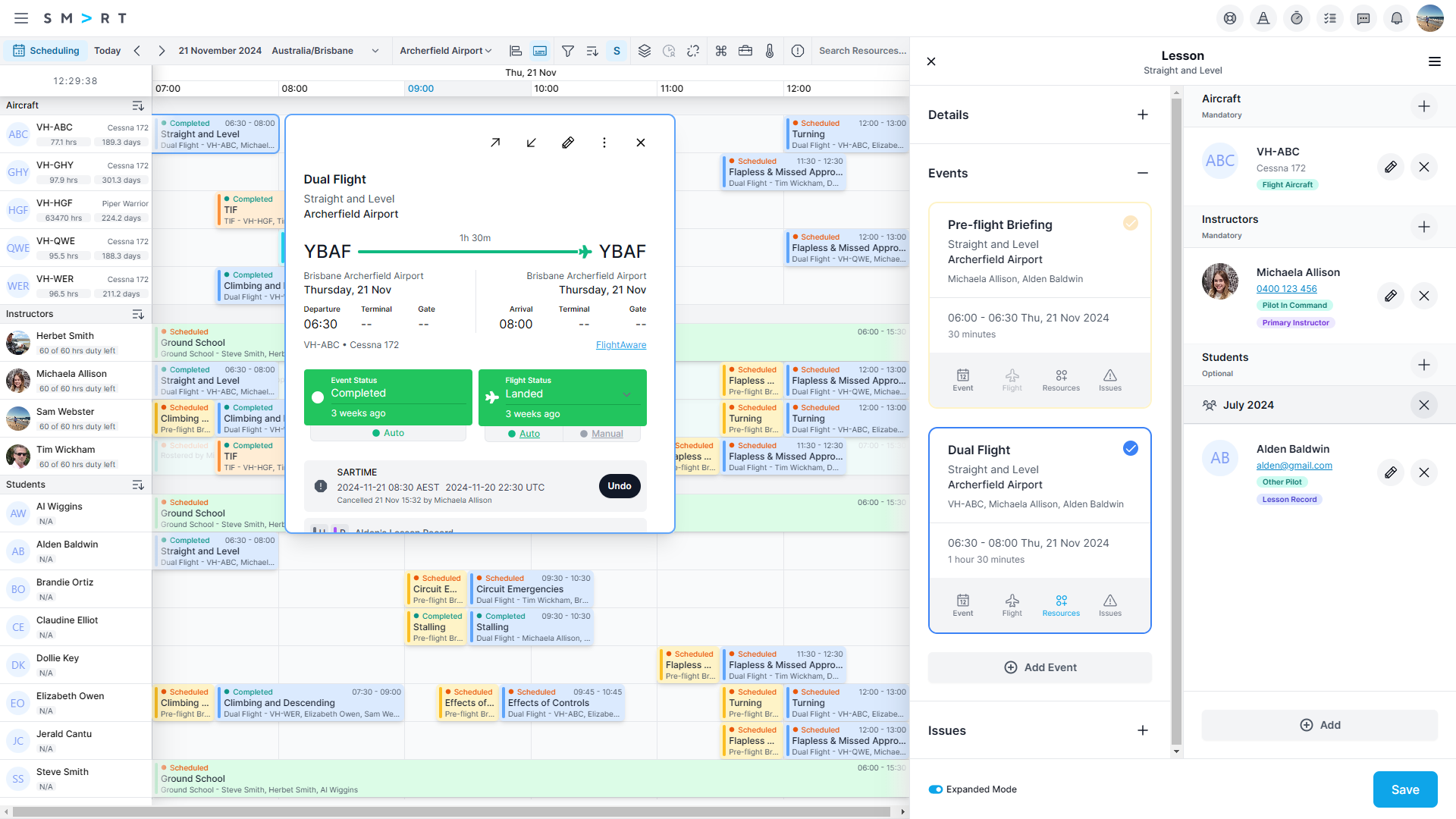Click the filter funnel icon in toolbar

tap(567, 51)
